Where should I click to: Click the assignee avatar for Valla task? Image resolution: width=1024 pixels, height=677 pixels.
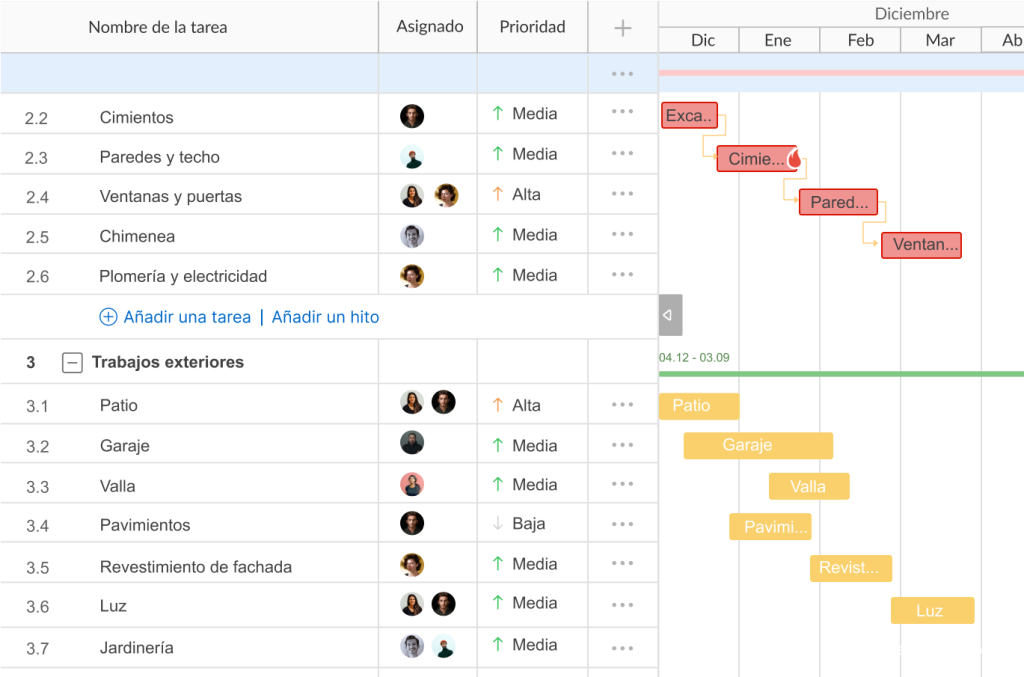point(412,483)
